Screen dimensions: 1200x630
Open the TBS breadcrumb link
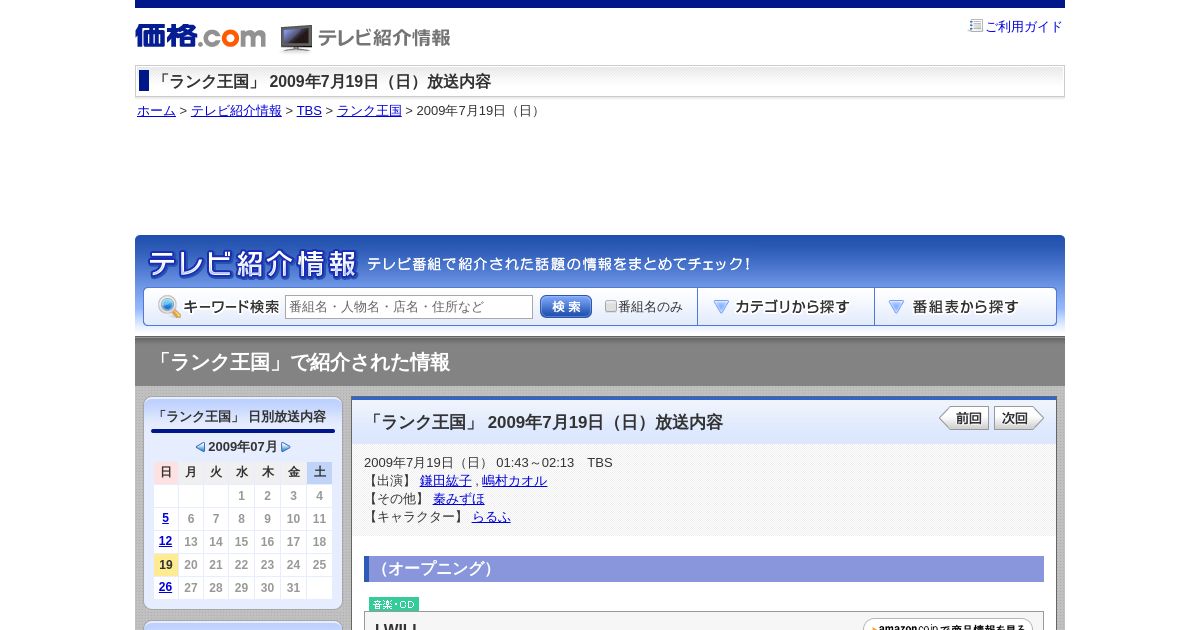tap(309, 111)
